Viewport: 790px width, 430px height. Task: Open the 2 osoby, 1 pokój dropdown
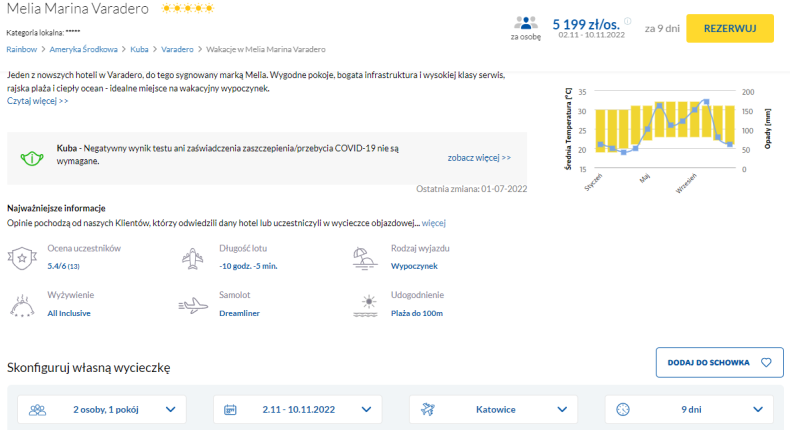(x=102, y=409)
